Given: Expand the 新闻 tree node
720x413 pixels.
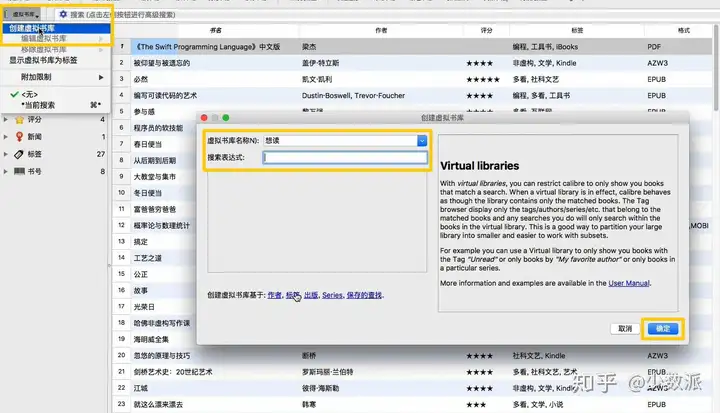Looking at the screenshot, I should point(6,136).
